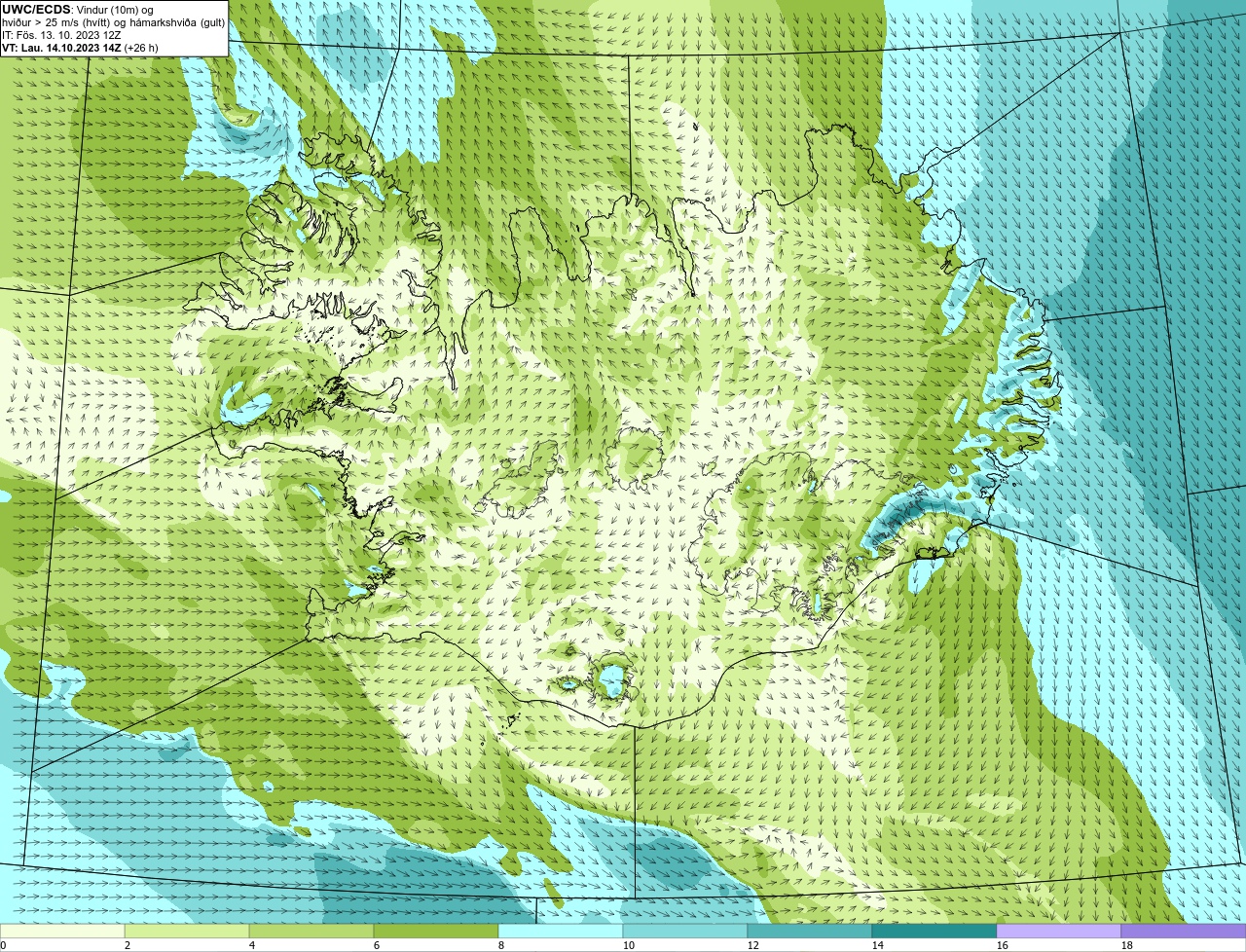Pick the light cyan 8–10 m/s segment
This screenshot has width=1246, height=952.
coord(561,932)
